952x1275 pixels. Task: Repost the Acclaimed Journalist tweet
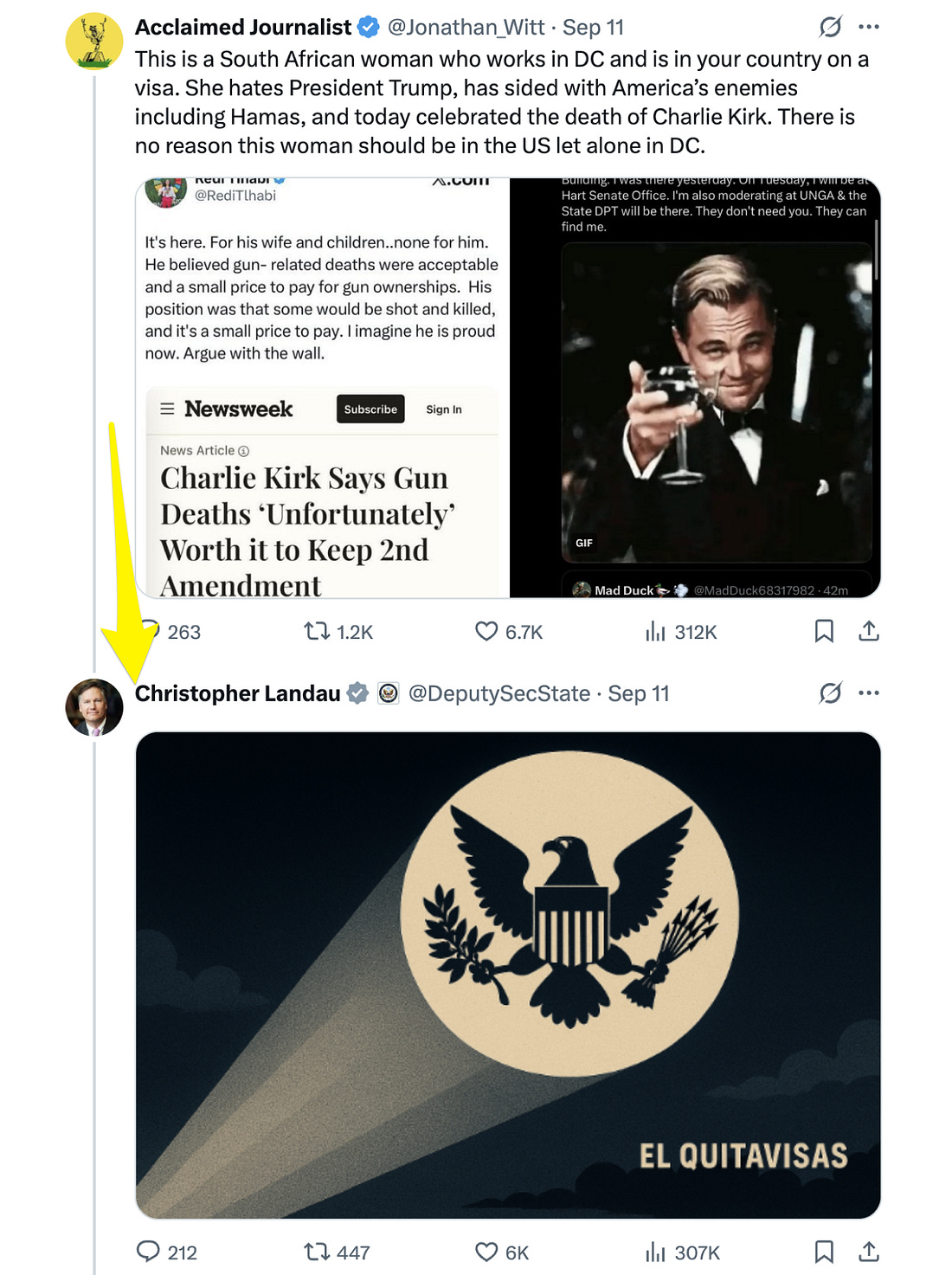pos(318,632)
